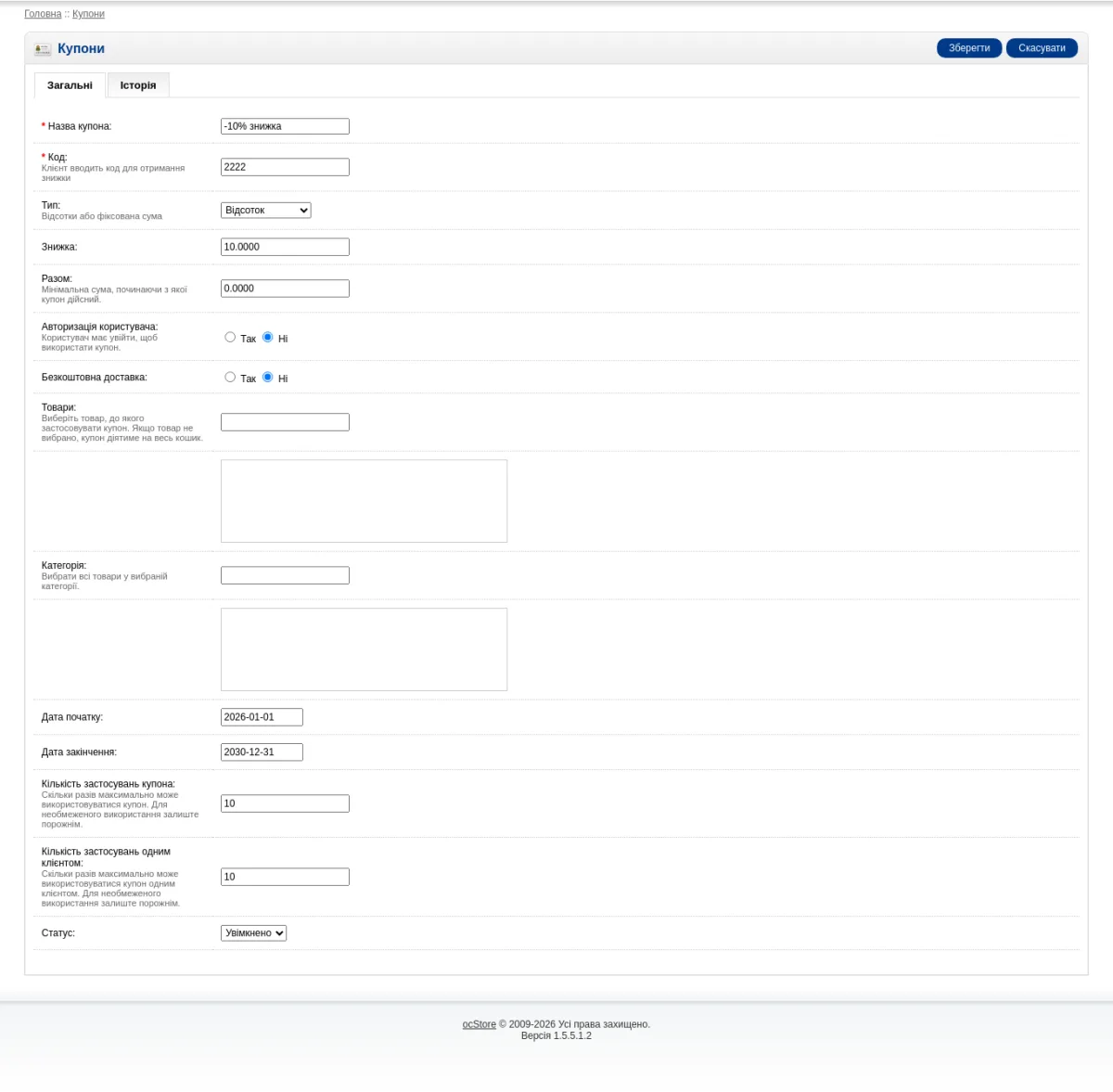The height and width of the screenshot is (1092, 1113).
Task: Click the Дата початку date field
Action: click(262, 717)
